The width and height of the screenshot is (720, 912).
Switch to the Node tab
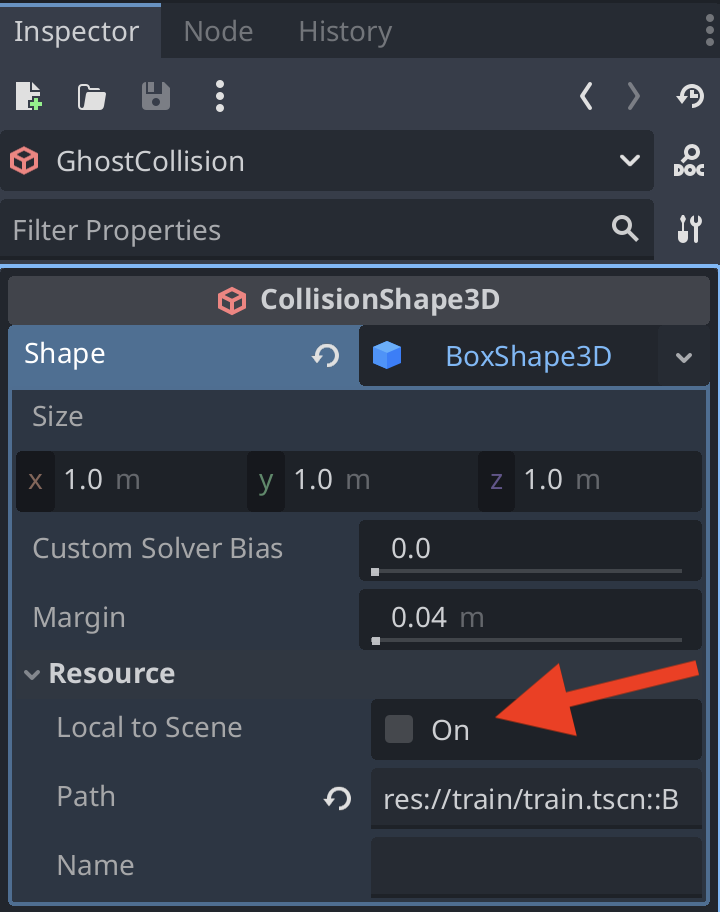coord(218,32)
